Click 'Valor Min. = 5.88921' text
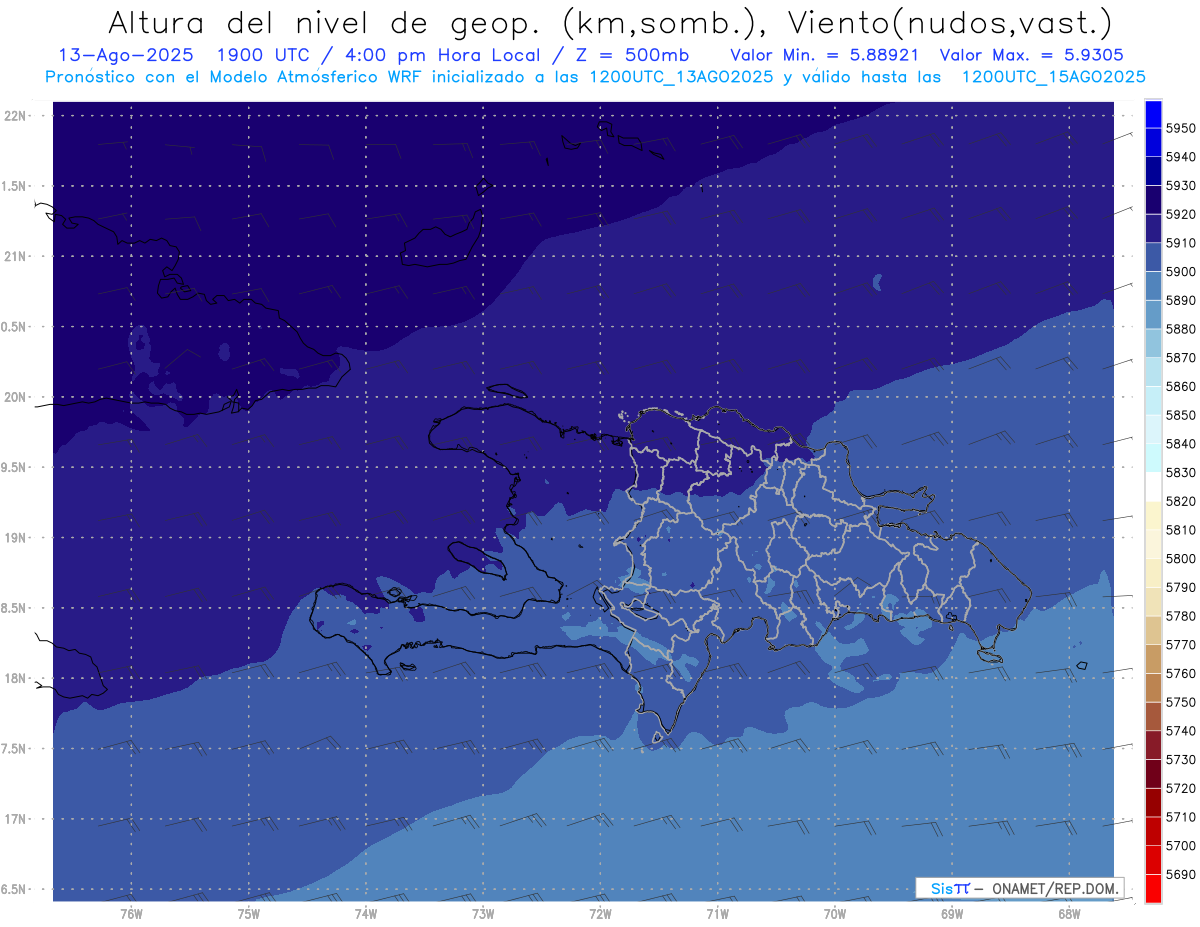Viewport: 1200px width, 927px height. pyautogui.click(x=825, y=55)
